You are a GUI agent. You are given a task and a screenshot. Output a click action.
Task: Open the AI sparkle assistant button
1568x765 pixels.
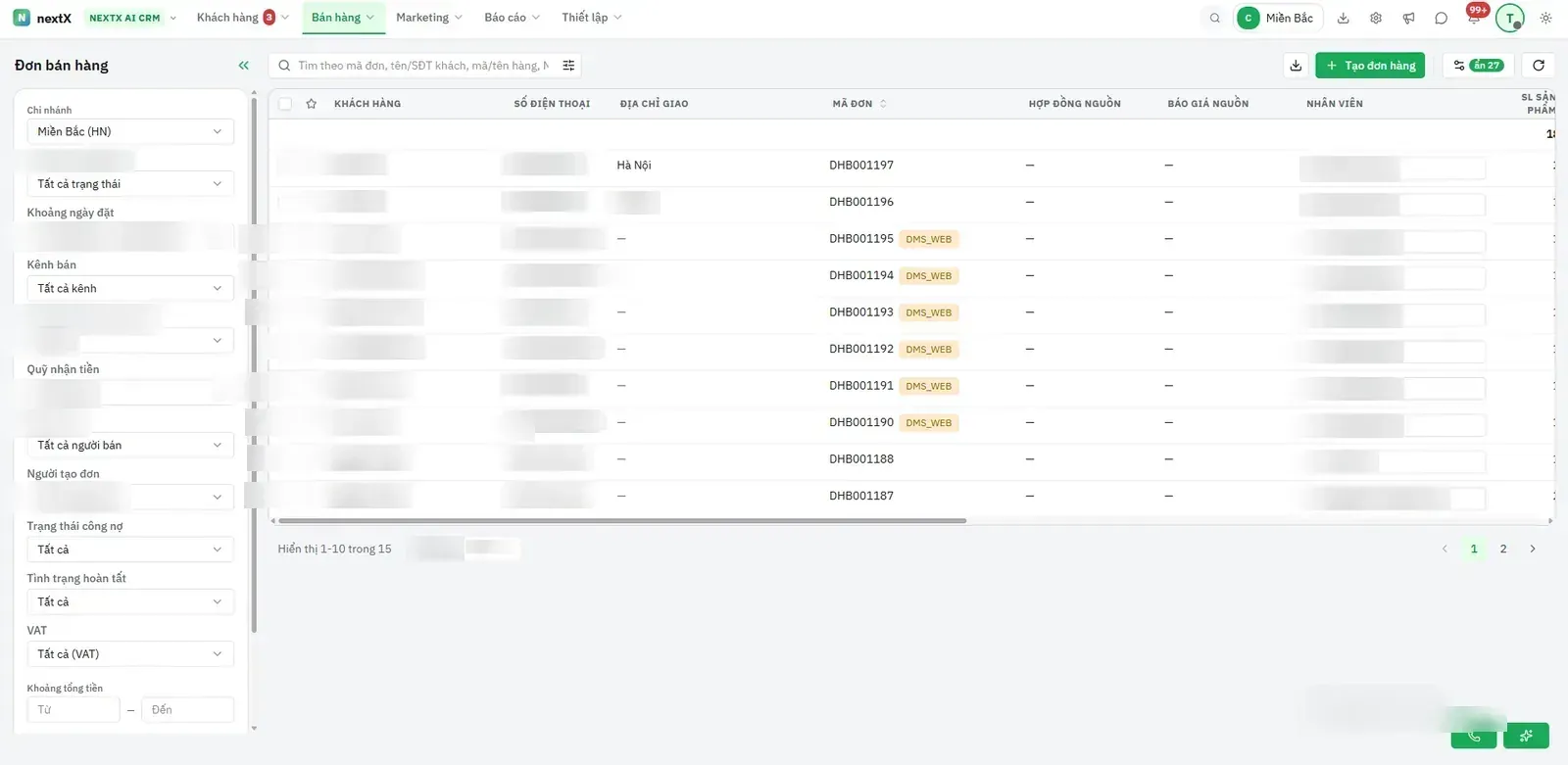pyautogui.click(x=1526, y=736)
